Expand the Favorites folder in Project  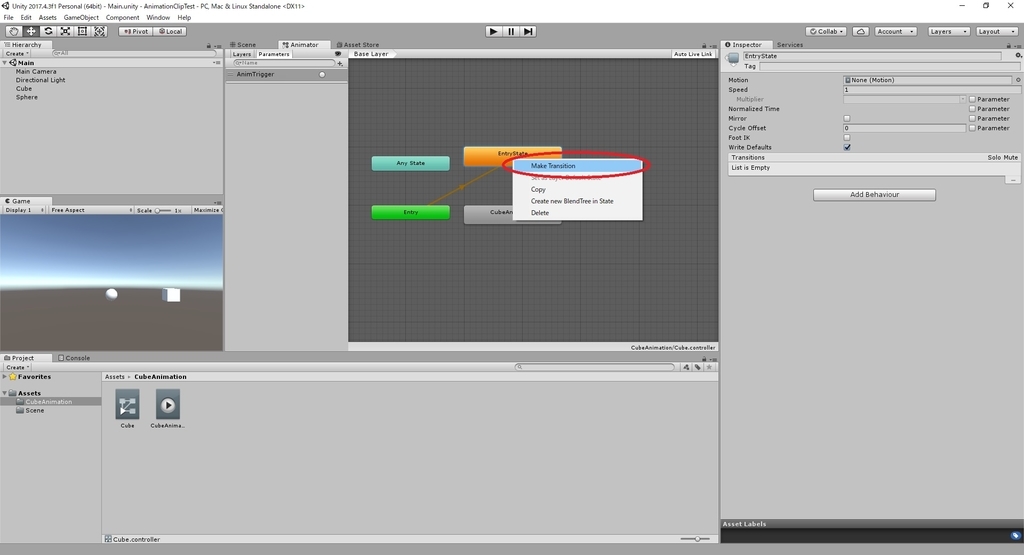pyautogui.click(x=5, y=377)
